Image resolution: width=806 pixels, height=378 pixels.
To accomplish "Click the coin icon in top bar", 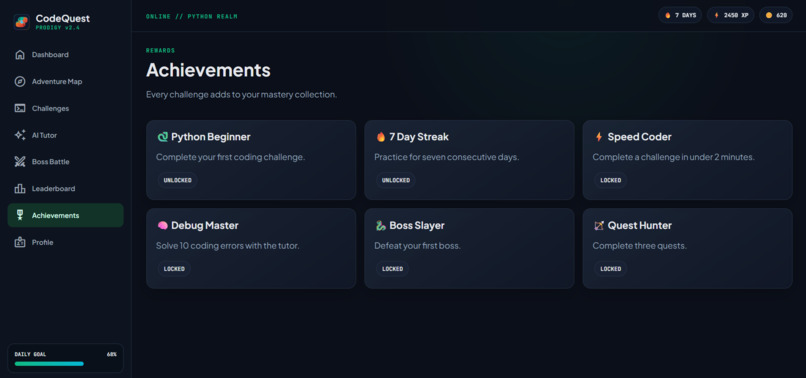I will click(769, 15).
